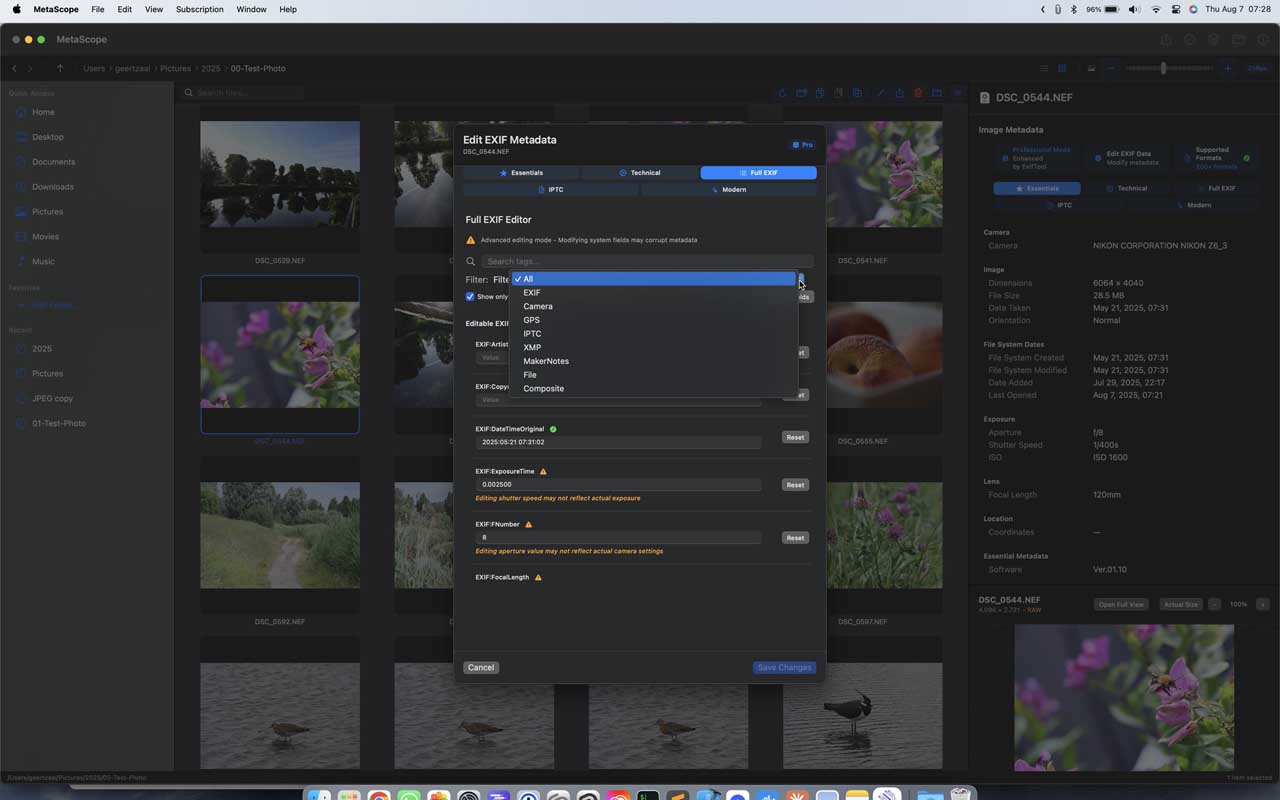1280x800 pixels.
Task: Click the Pro badge in the dialog
Action: (802, 145)
